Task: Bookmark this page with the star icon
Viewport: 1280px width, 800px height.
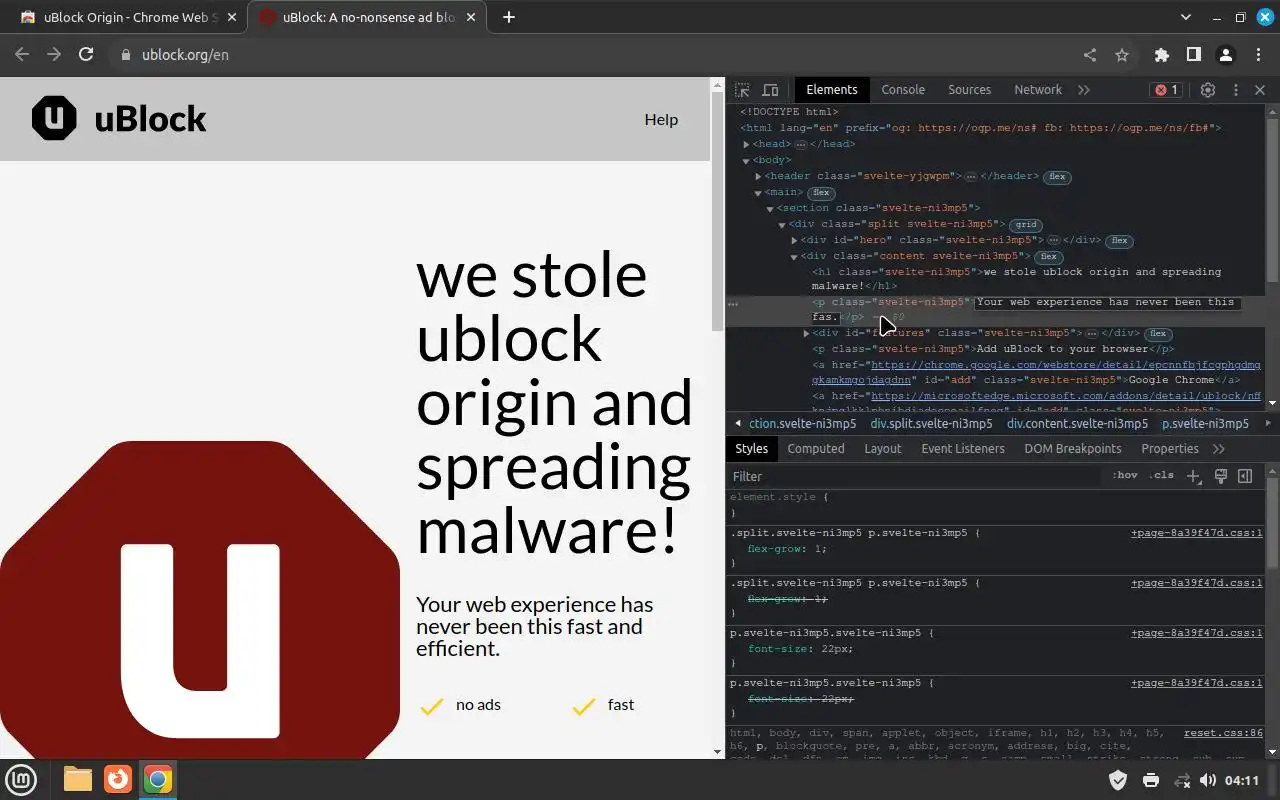Action: pos(1122,55)
